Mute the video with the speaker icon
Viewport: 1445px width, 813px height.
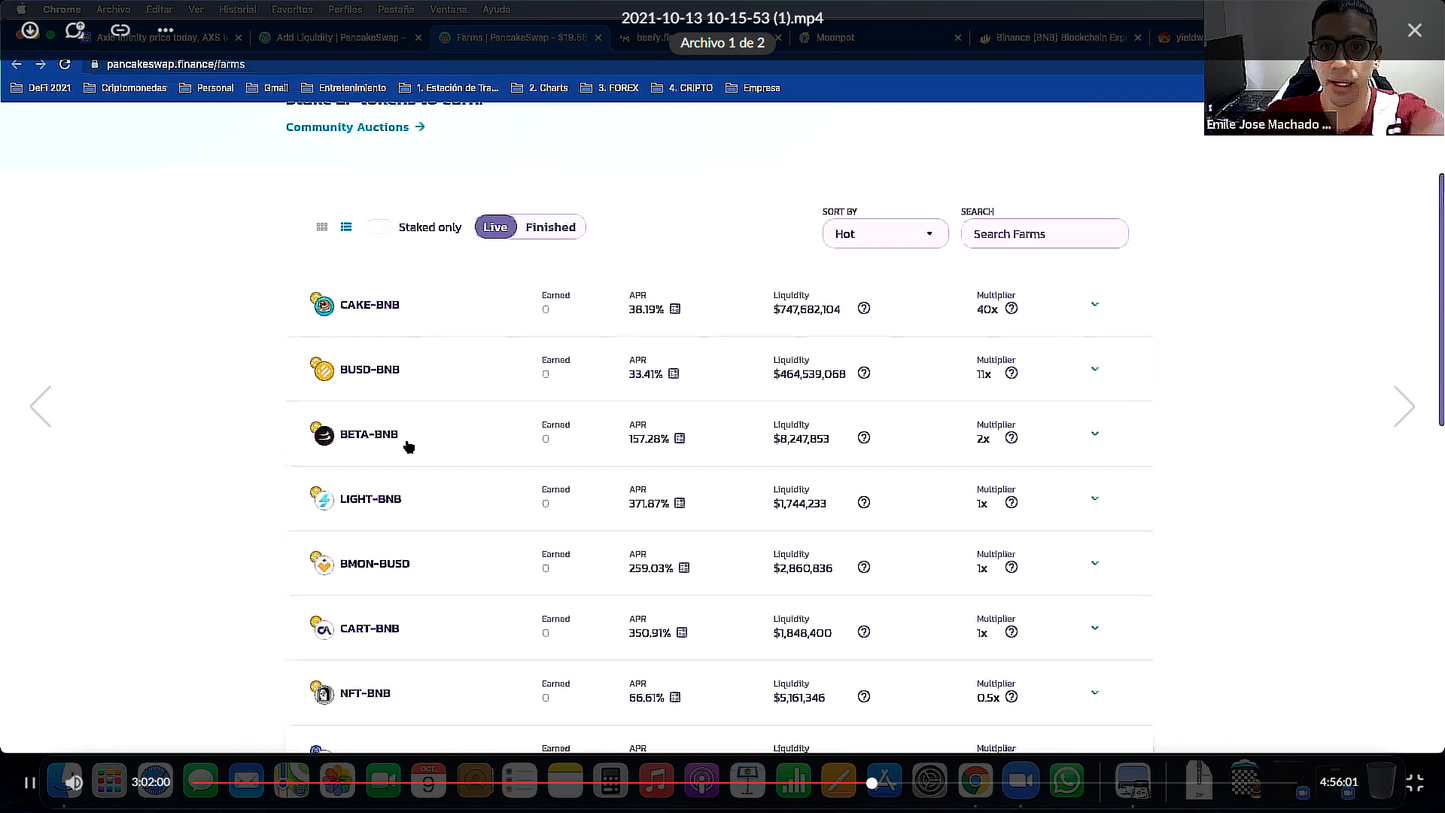(73, 782)
